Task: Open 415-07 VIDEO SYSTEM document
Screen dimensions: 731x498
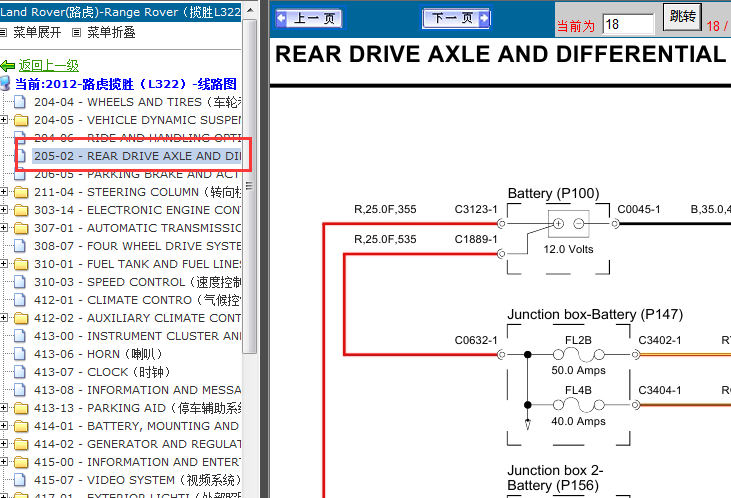Action: click(138, 480)
